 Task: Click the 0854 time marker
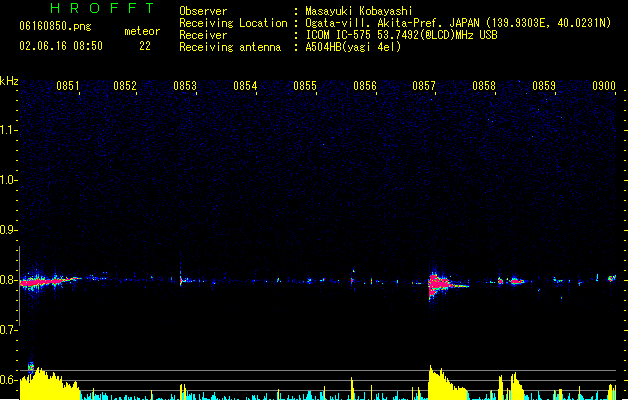point(245,86)
